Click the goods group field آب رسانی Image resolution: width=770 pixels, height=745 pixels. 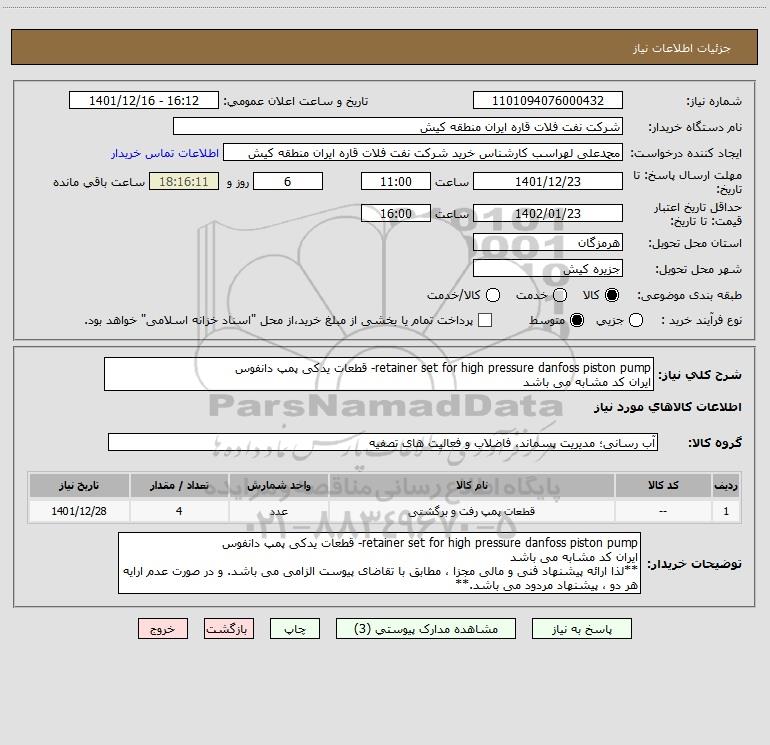[383, 442]
